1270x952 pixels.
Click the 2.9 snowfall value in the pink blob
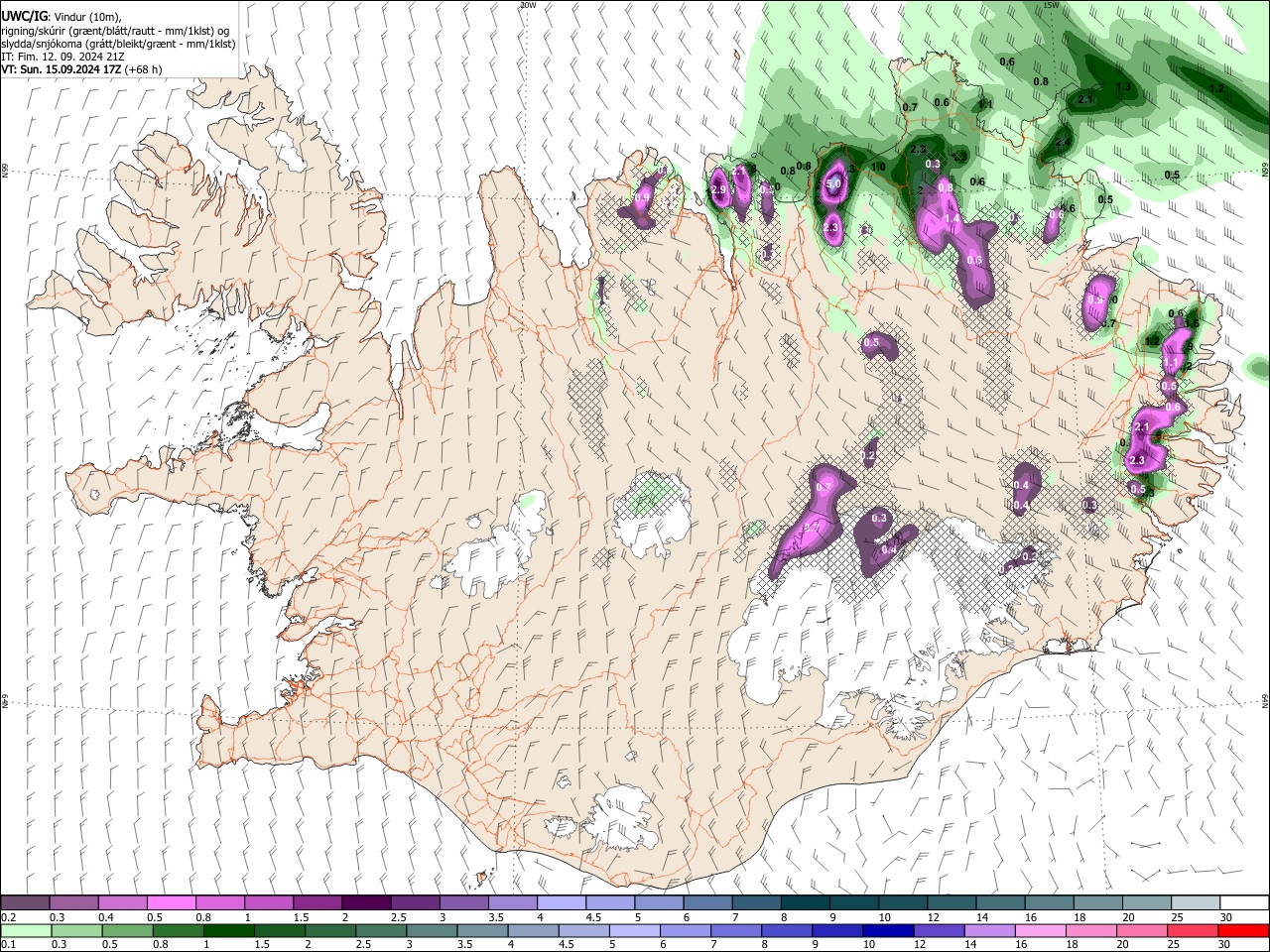[x=719, y=189]
